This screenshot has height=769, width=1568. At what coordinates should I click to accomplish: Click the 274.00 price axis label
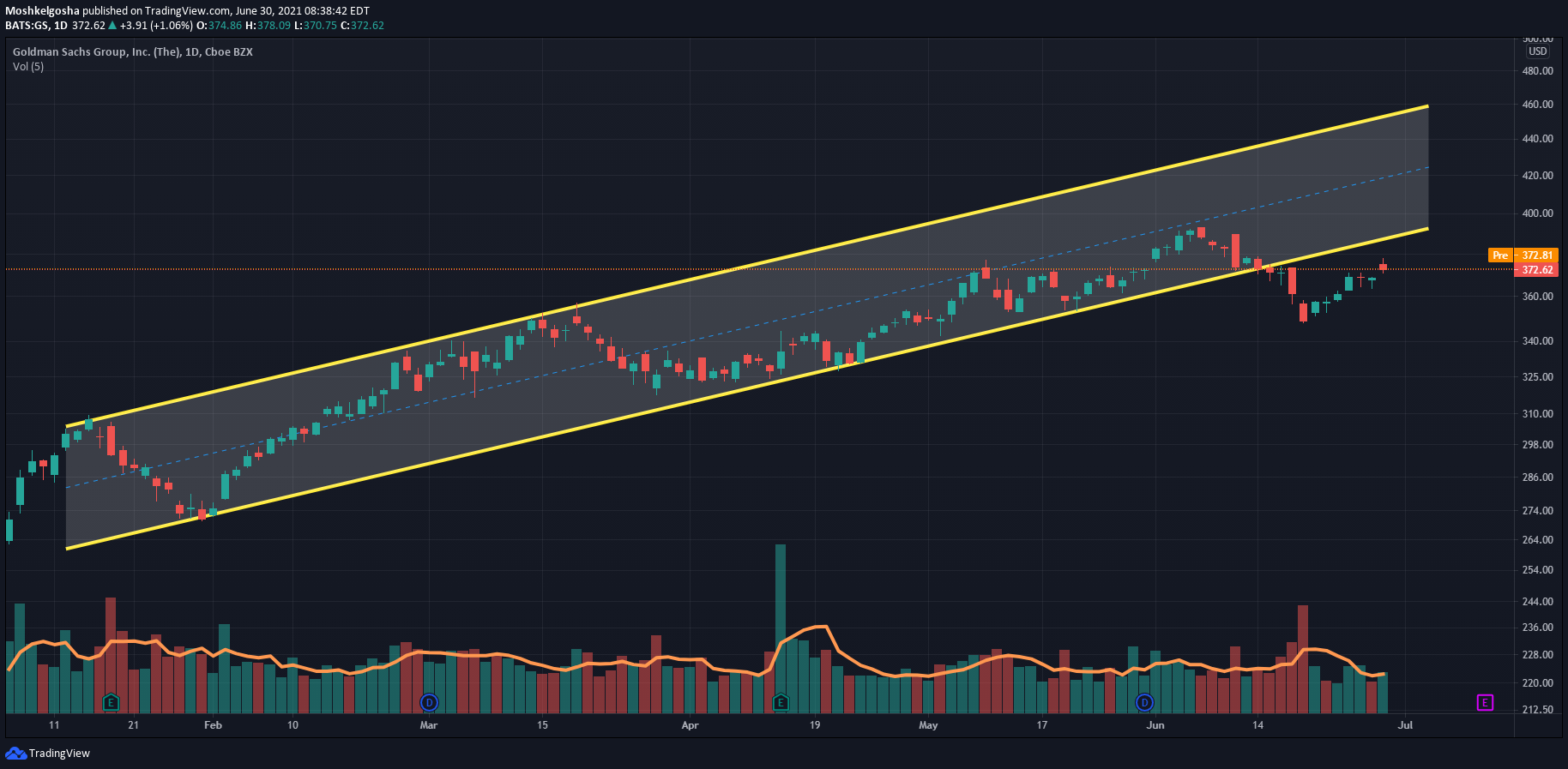(x=1537, y=511)
